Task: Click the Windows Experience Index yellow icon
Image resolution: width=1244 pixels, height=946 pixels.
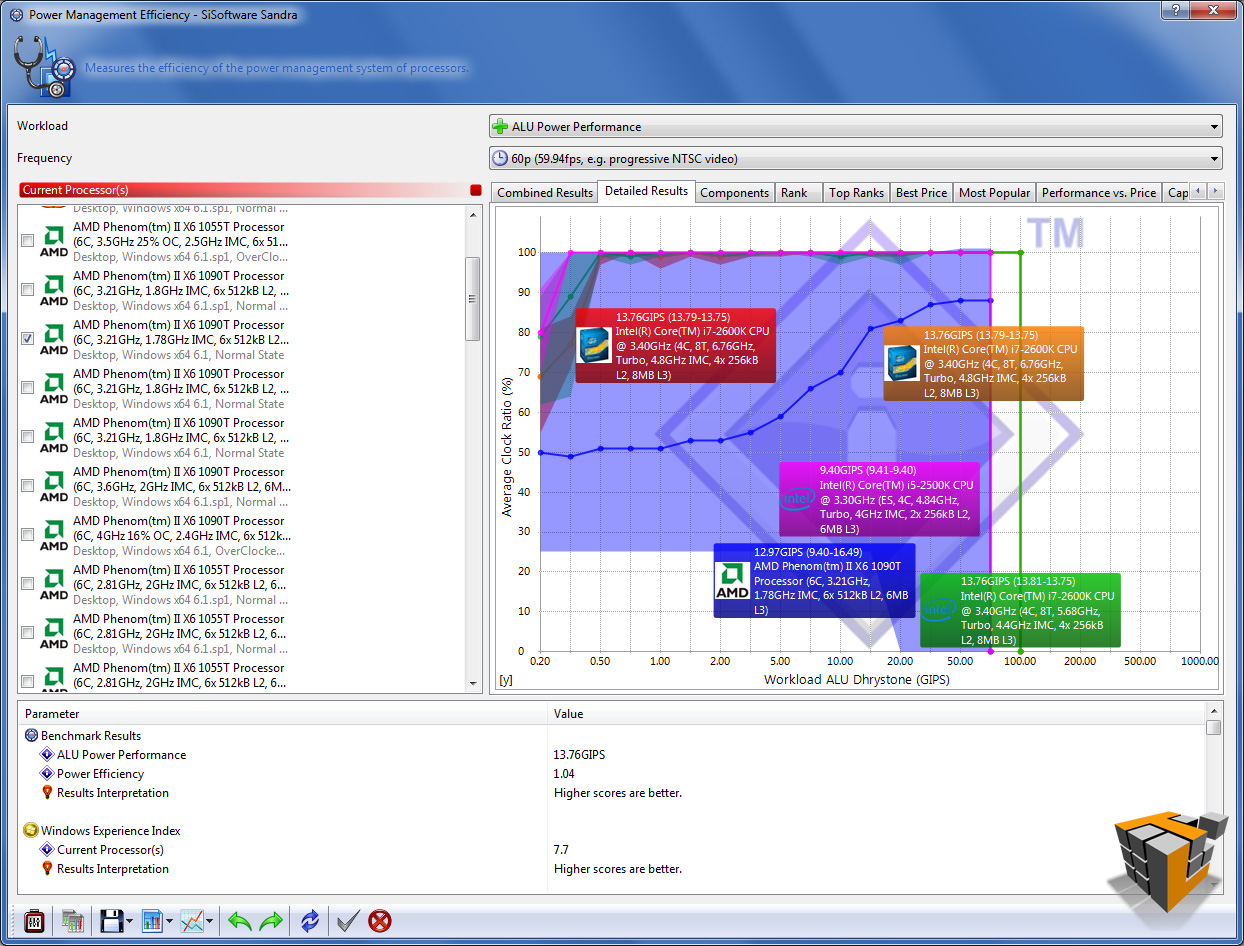Action: pos(31,831)
